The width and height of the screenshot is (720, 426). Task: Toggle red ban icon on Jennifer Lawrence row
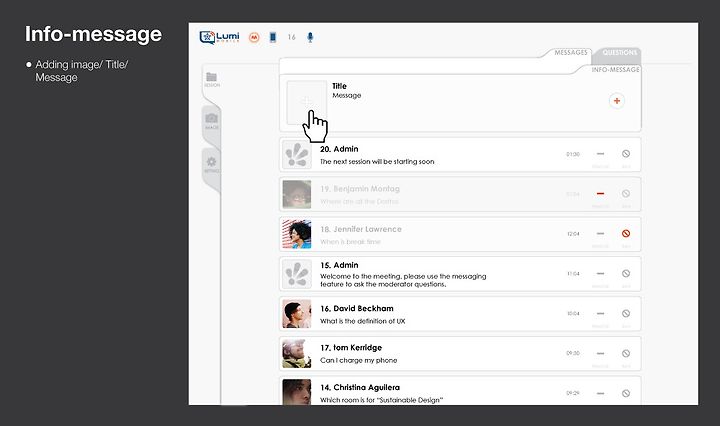tap(626, 234)
